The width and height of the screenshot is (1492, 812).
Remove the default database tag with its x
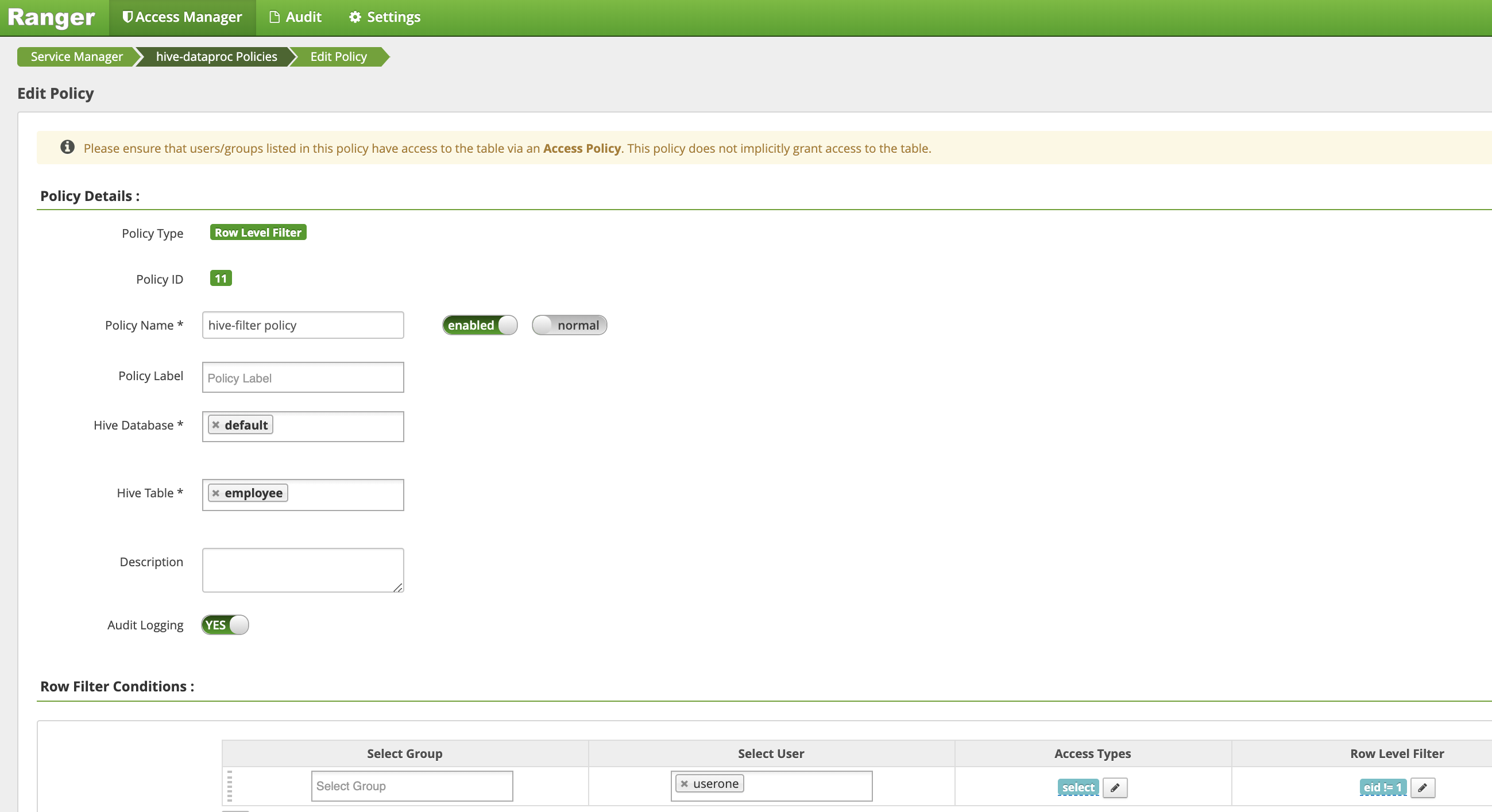215,424
